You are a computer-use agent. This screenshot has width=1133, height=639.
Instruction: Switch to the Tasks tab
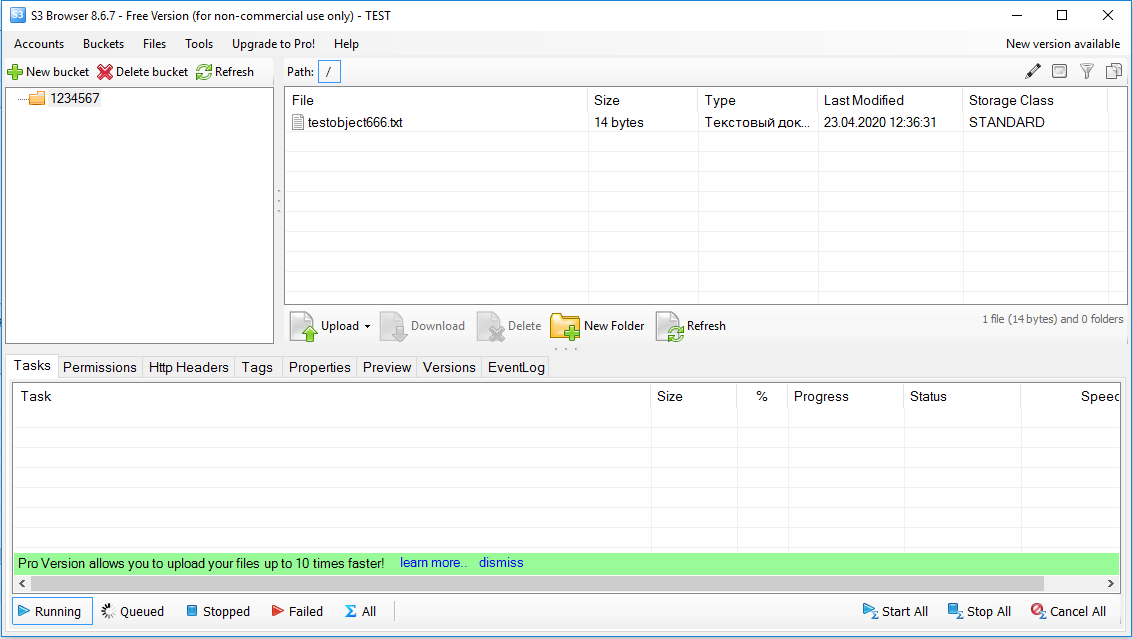coord(33,366)
